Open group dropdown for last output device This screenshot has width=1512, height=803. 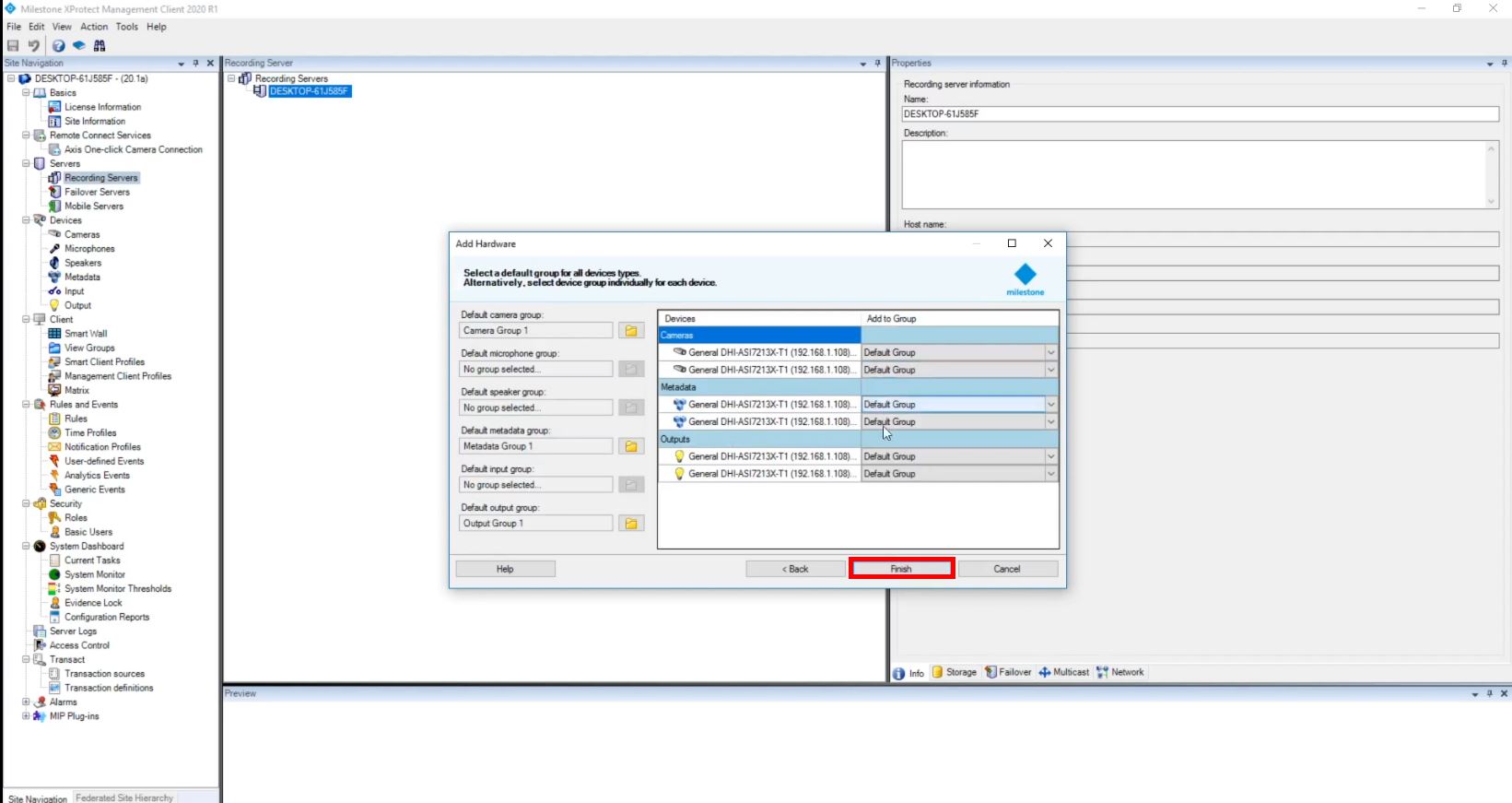pos(1050,474)
